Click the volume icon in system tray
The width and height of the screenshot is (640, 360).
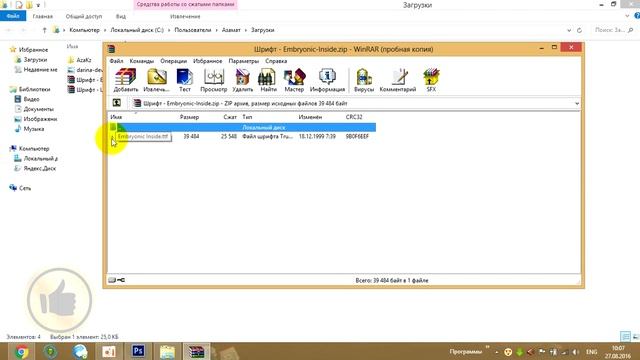(x=575, y=352)
